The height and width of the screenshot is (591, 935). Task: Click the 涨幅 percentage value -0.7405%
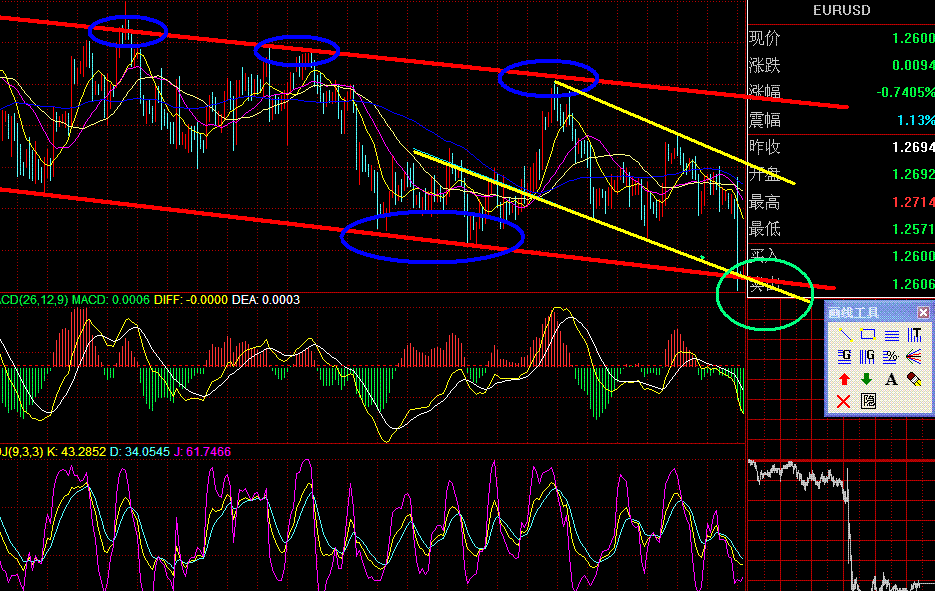click(x=905, y=92)
